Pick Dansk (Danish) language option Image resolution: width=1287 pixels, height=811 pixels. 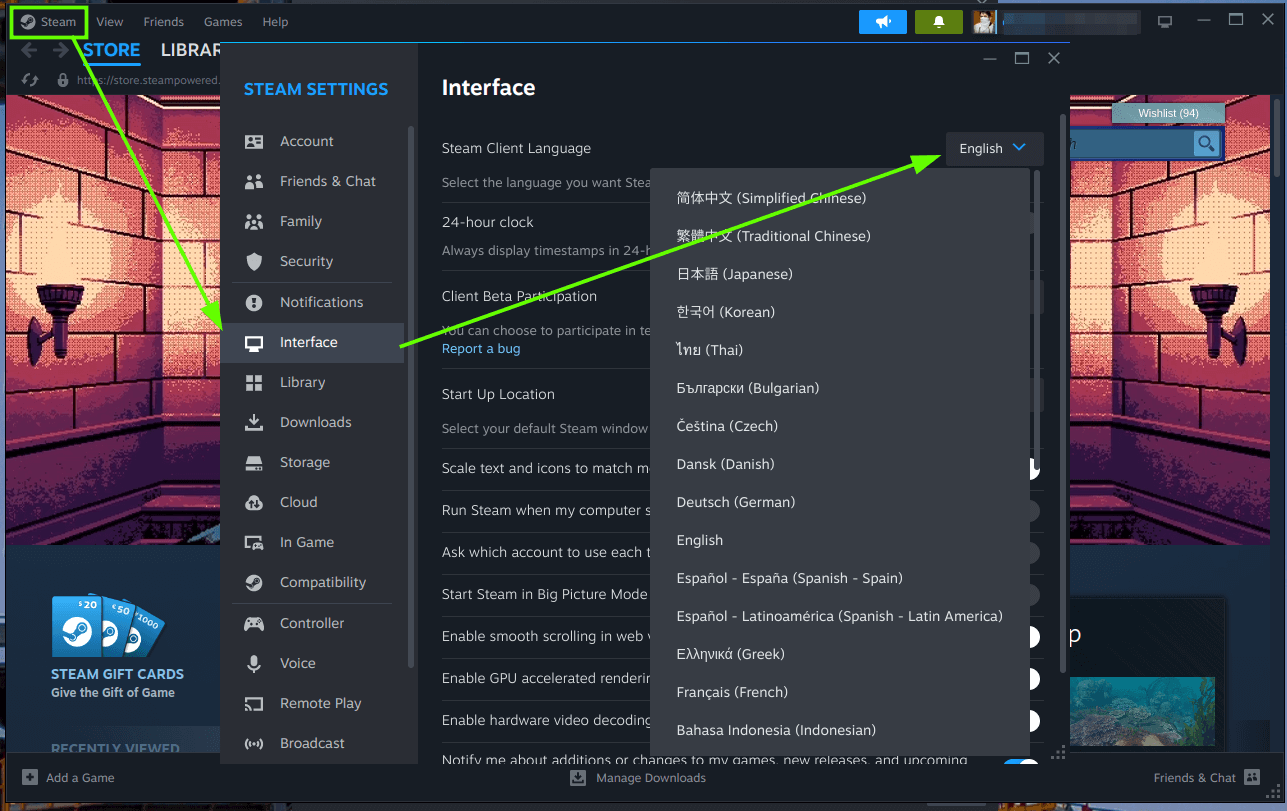tap(840, 464)
